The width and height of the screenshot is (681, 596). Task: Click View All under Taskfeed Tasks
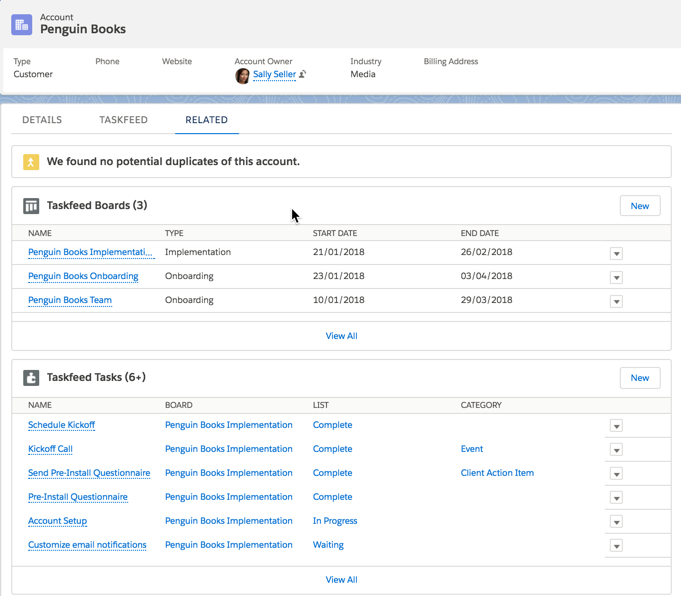(341, 579)
